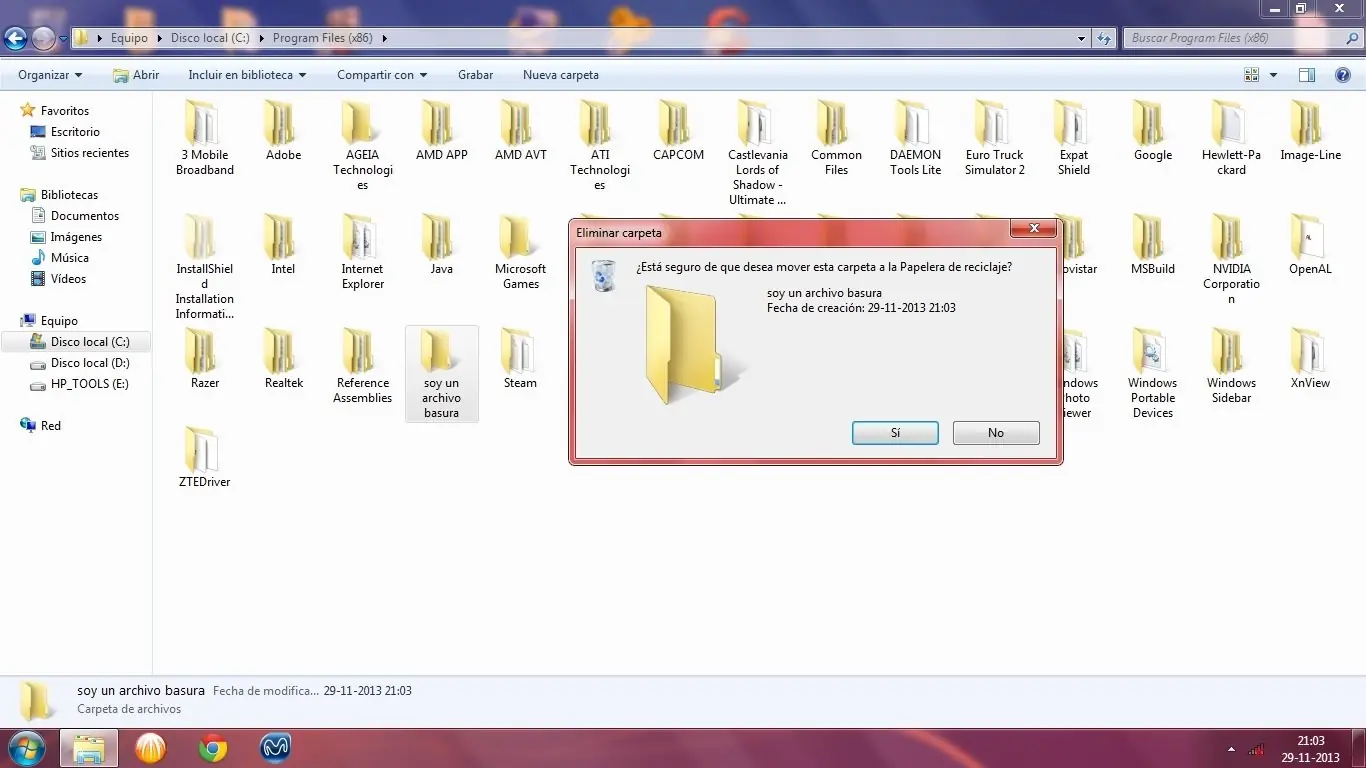Image resolution: width=1366 pixels, height=768 pixels.
Task: Select the NVIDIA Corporation folder
Action: click(1232, 260)
